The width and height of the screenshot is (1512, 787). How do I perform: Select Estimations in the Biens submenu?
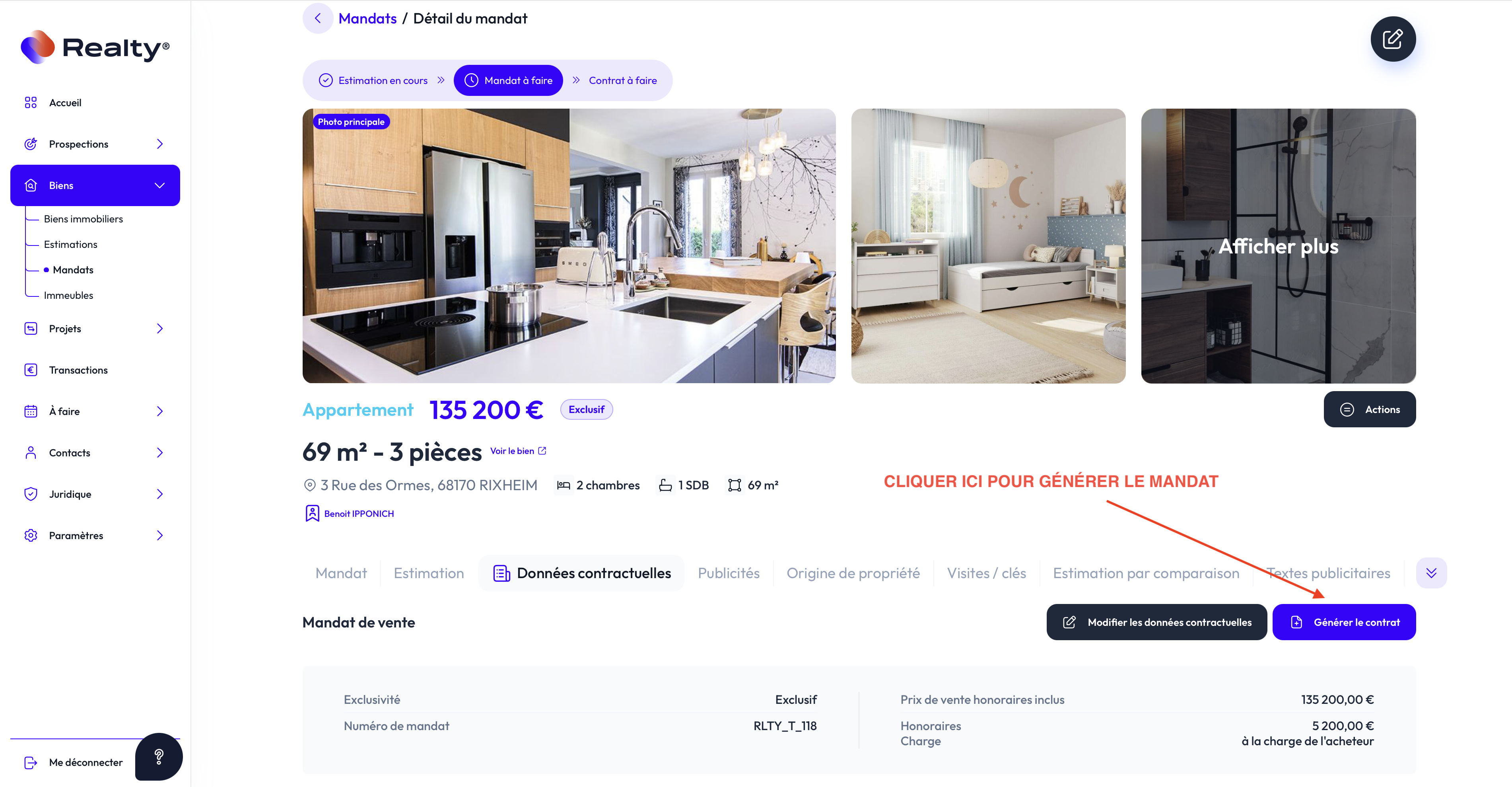pos(70,244)
